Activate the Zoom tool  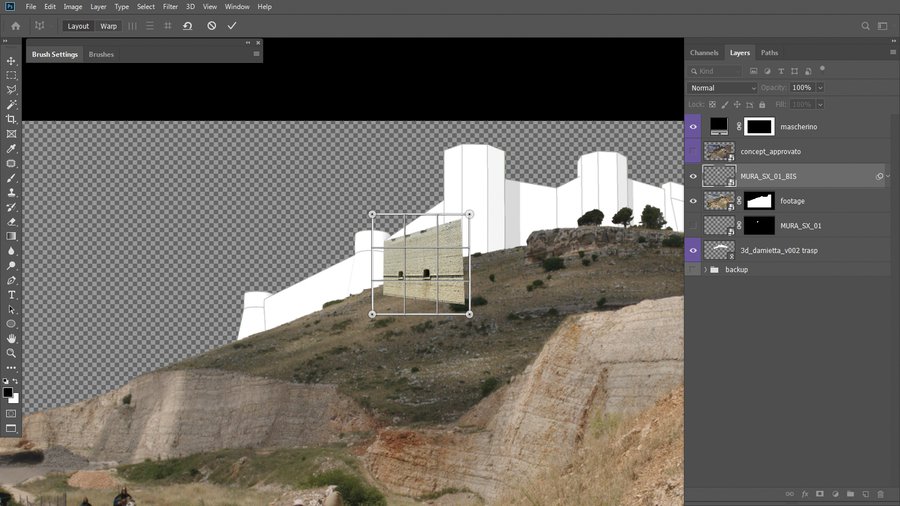(11, 353)
